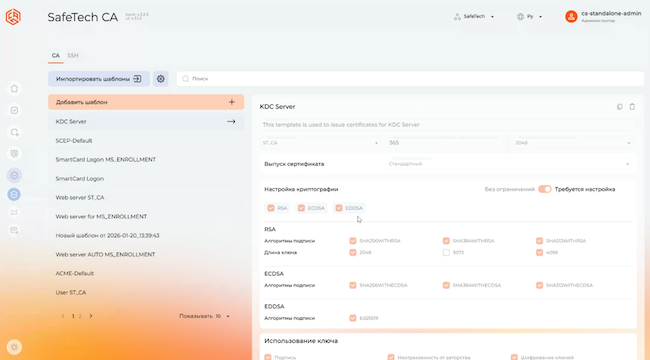This screenshot has height=360, width=650.
Task: Open the sidebar certificate request icon
Action: [14, 132]
